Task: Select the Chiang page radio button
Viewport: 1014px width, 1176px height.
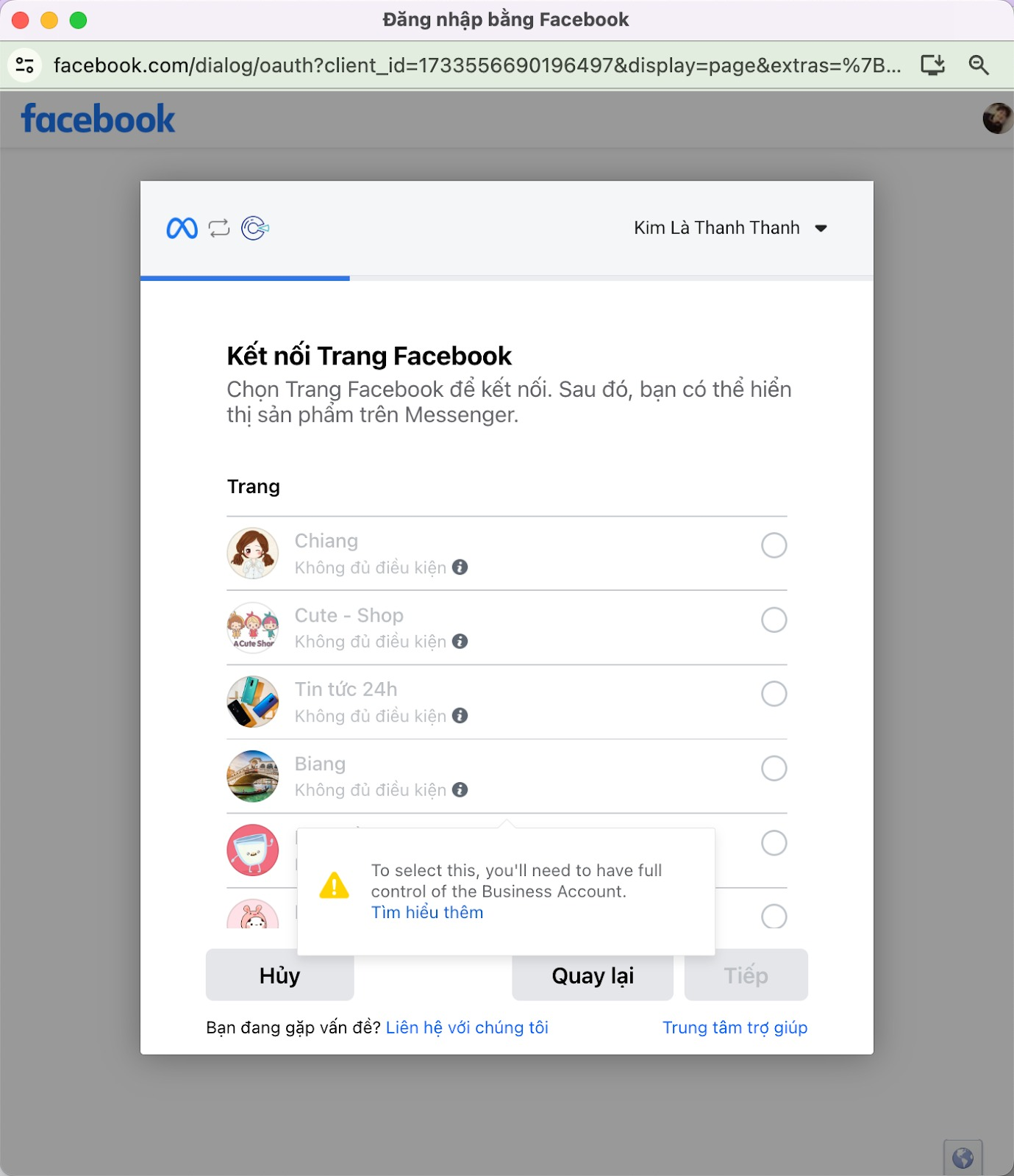Action: coord(774,545)
